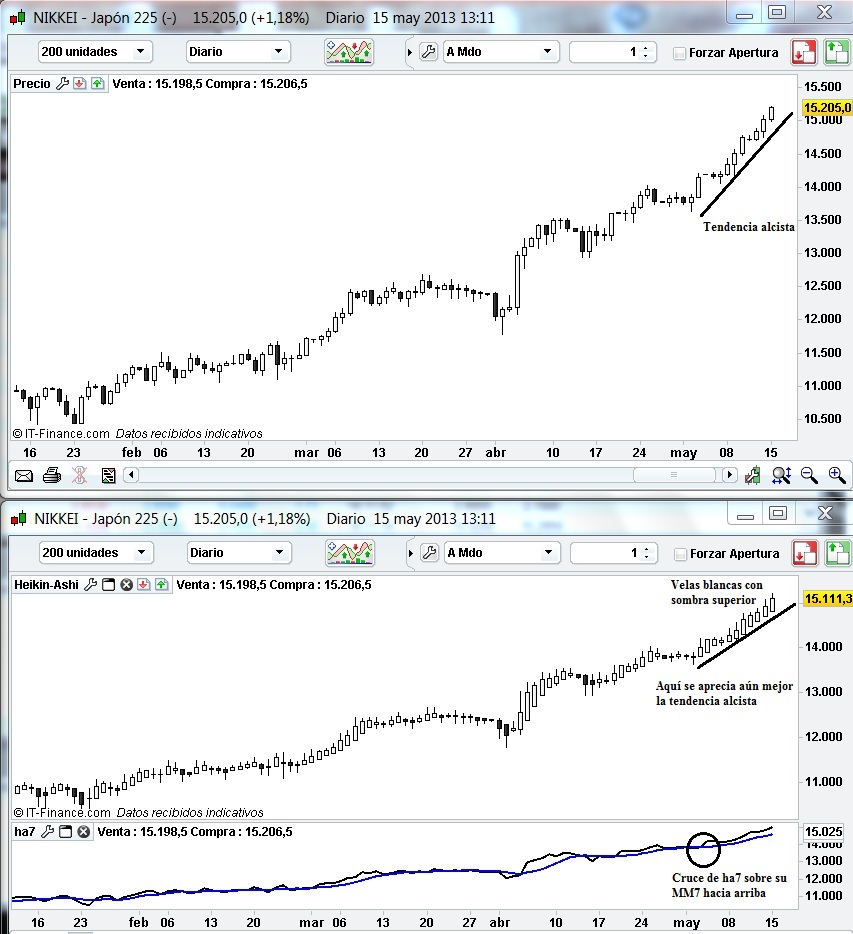Click order settings wrench in top window toolbar
Viewport: 853px width, 934px height.
tap(428, 52)
